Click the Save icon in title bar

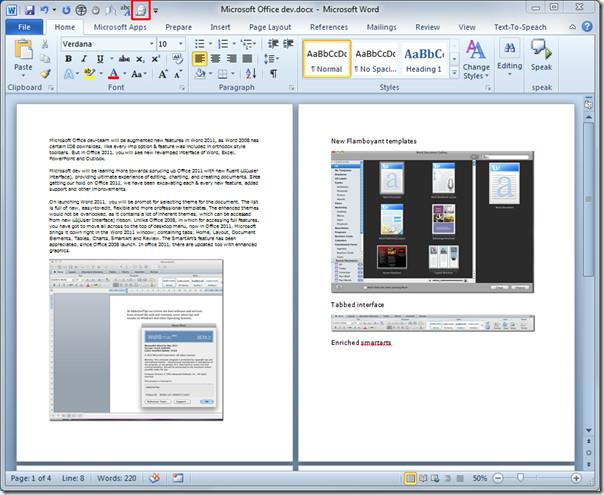tap(28, 9)
